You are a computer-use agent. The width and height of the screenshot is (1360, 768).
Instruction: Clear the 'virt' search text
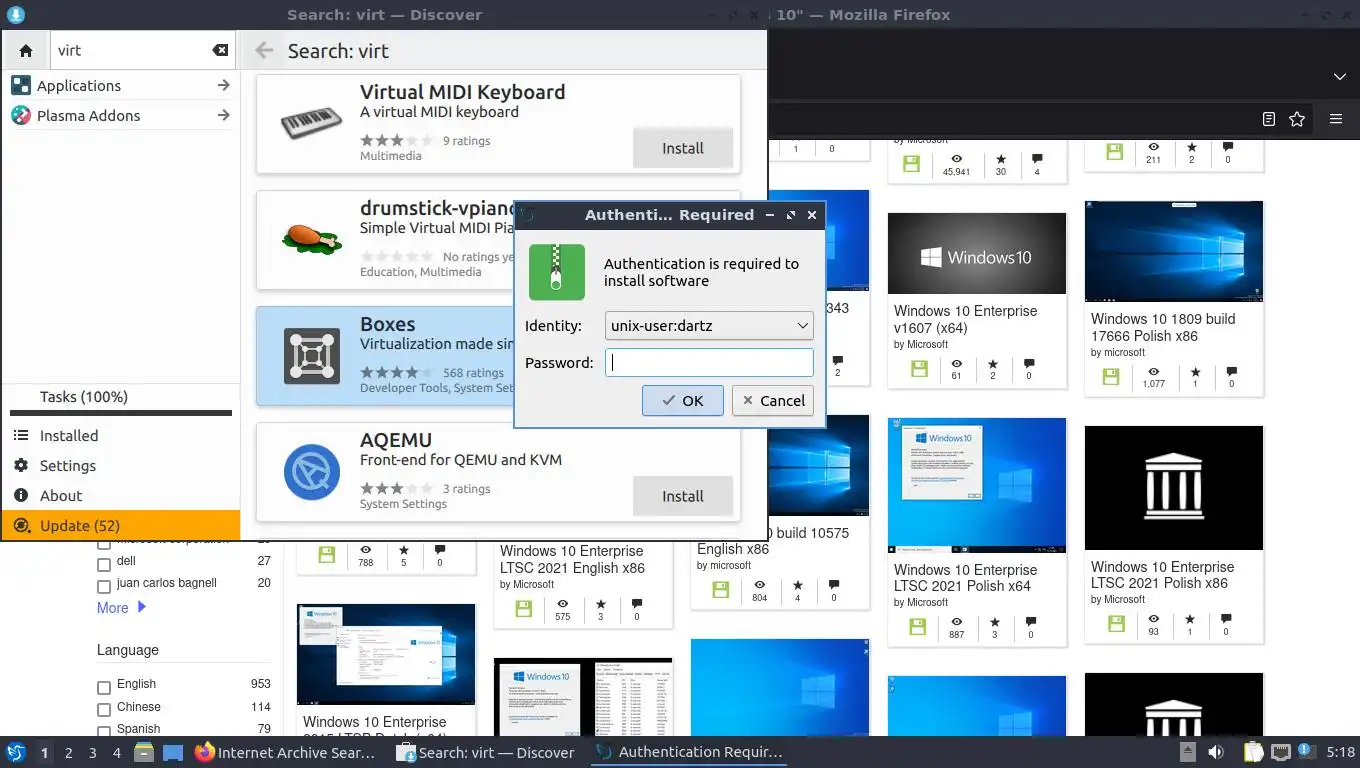[x=220, y=50]
